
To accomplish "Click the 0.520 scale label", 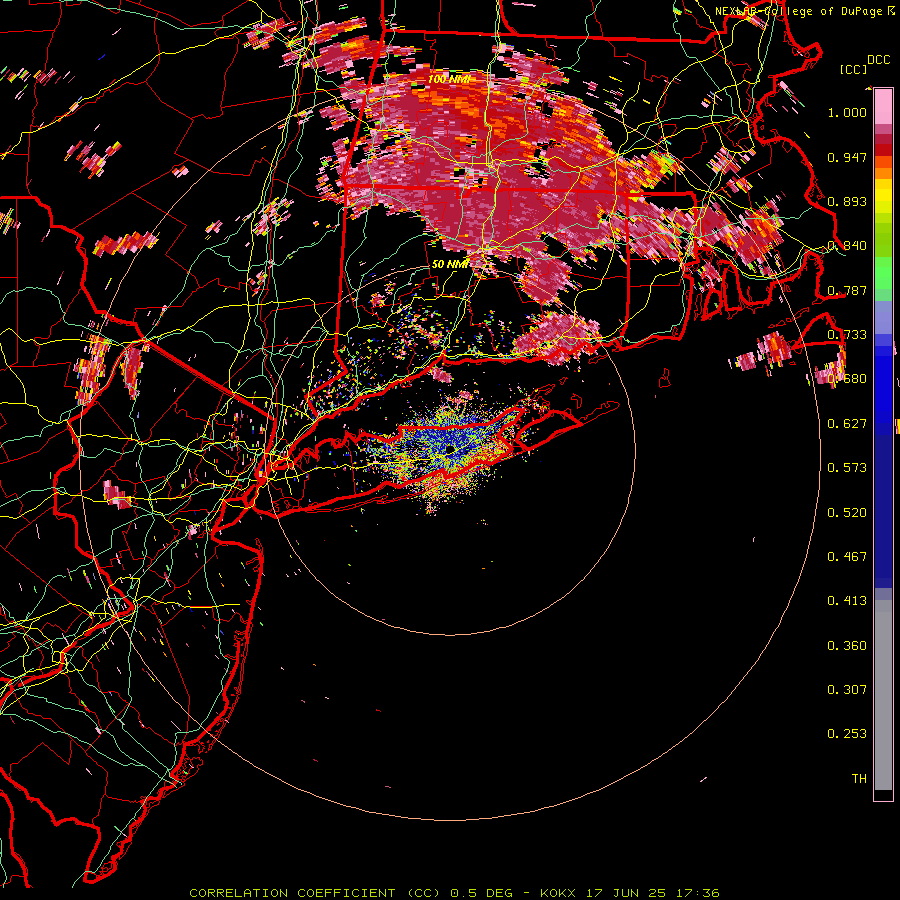I will click(847, 513).
